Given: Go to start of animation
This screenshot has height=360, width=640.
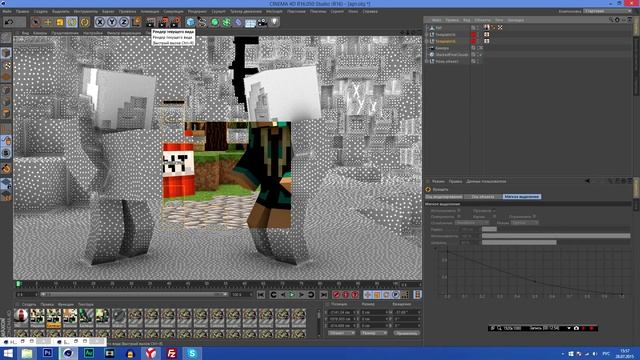Looking at the screenshot, I should click(x=261, y=295).
